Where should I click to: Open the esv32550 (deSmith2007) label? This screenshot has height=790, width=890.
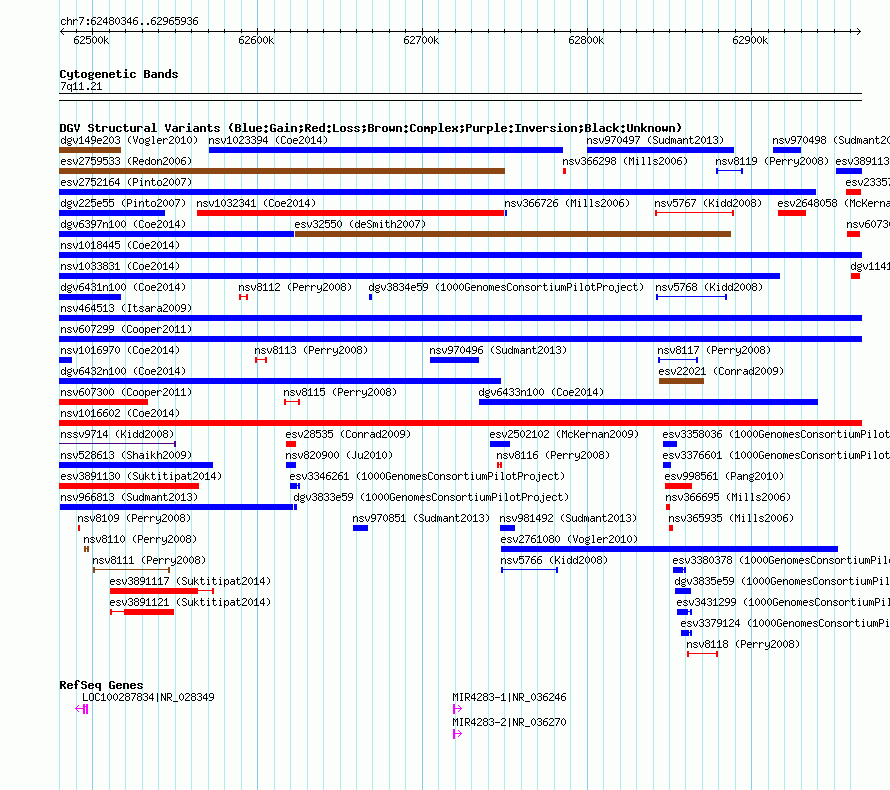coord(360,224)
